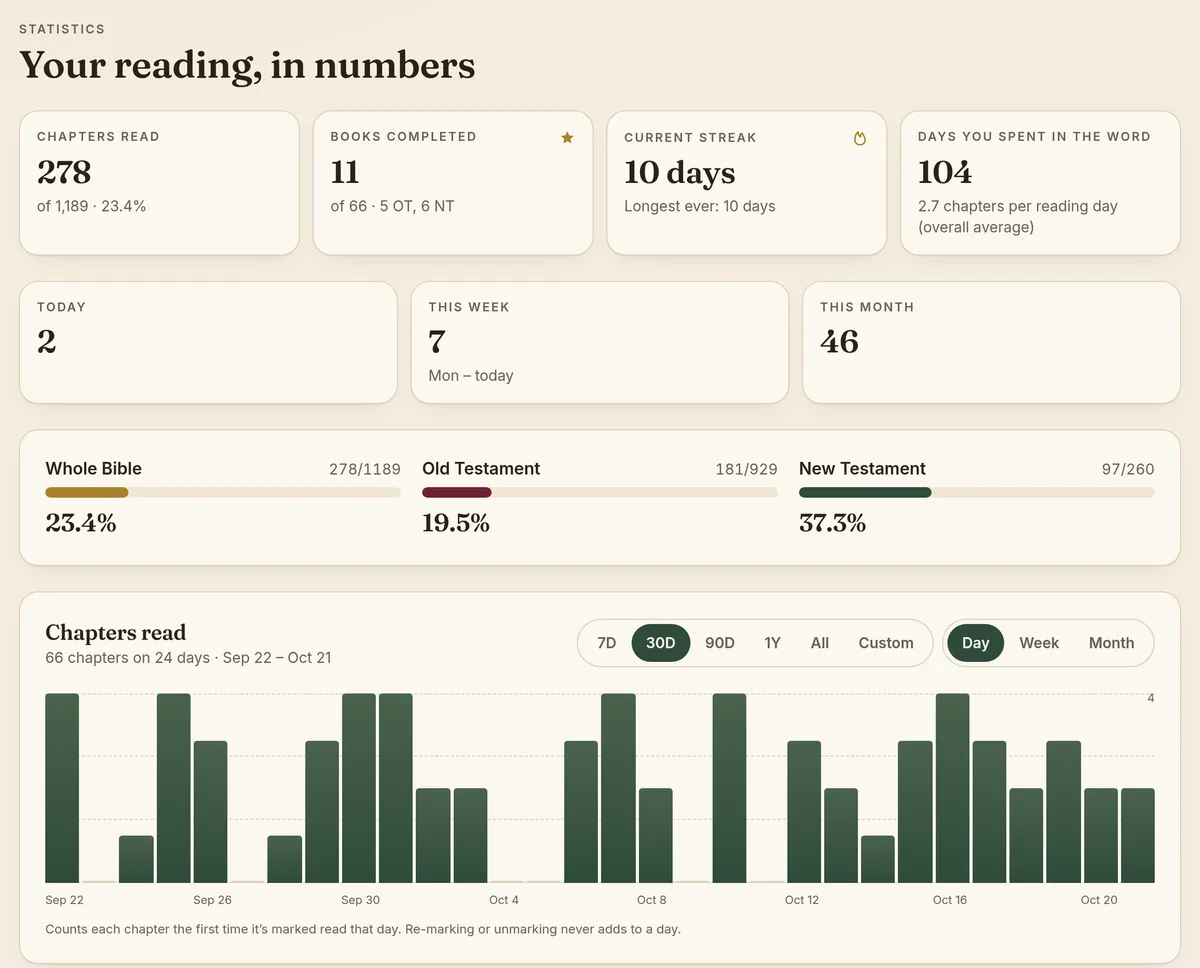Click the Oct 20 chart bar
This screenshot has height=968, width=1200.
coord(1101,835)
